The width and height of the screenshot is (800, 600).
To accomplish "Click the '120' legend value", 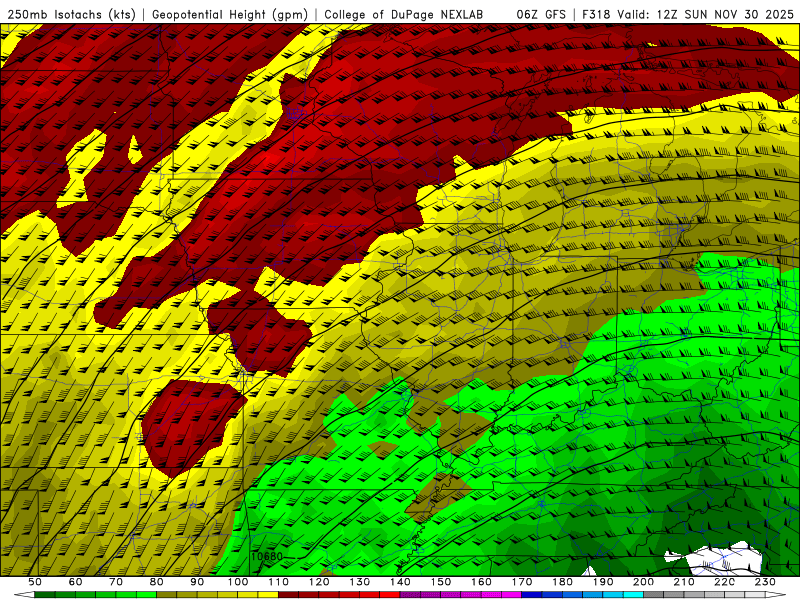I will [319, 582].
